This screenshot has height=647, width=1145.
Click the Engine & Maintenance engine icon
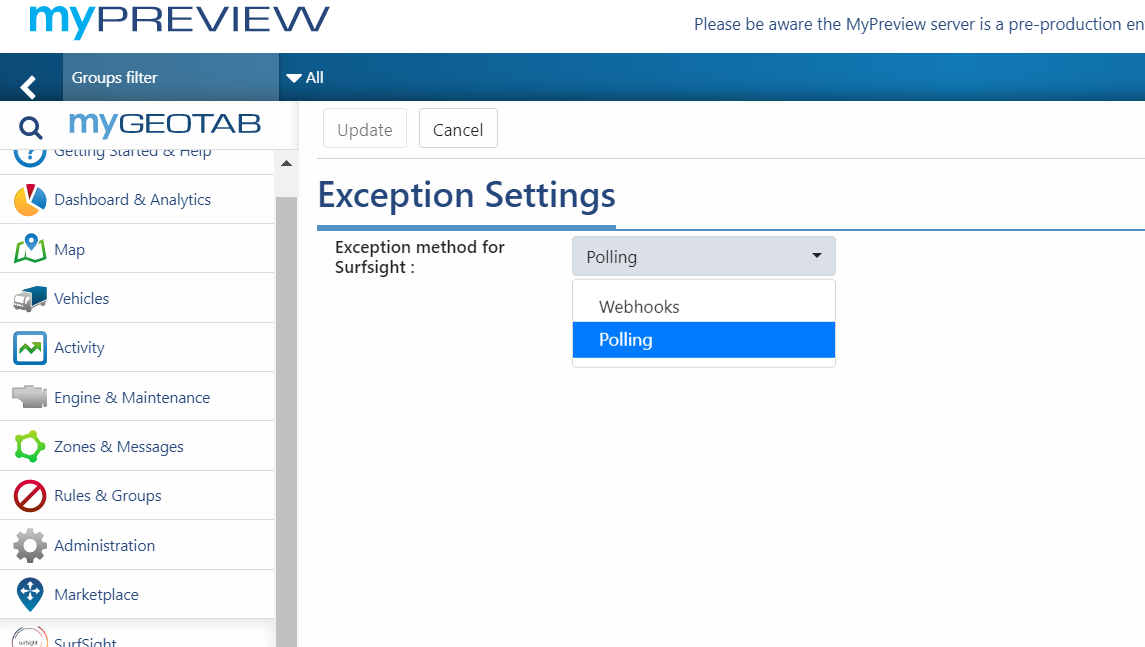(x=30, y=396)
